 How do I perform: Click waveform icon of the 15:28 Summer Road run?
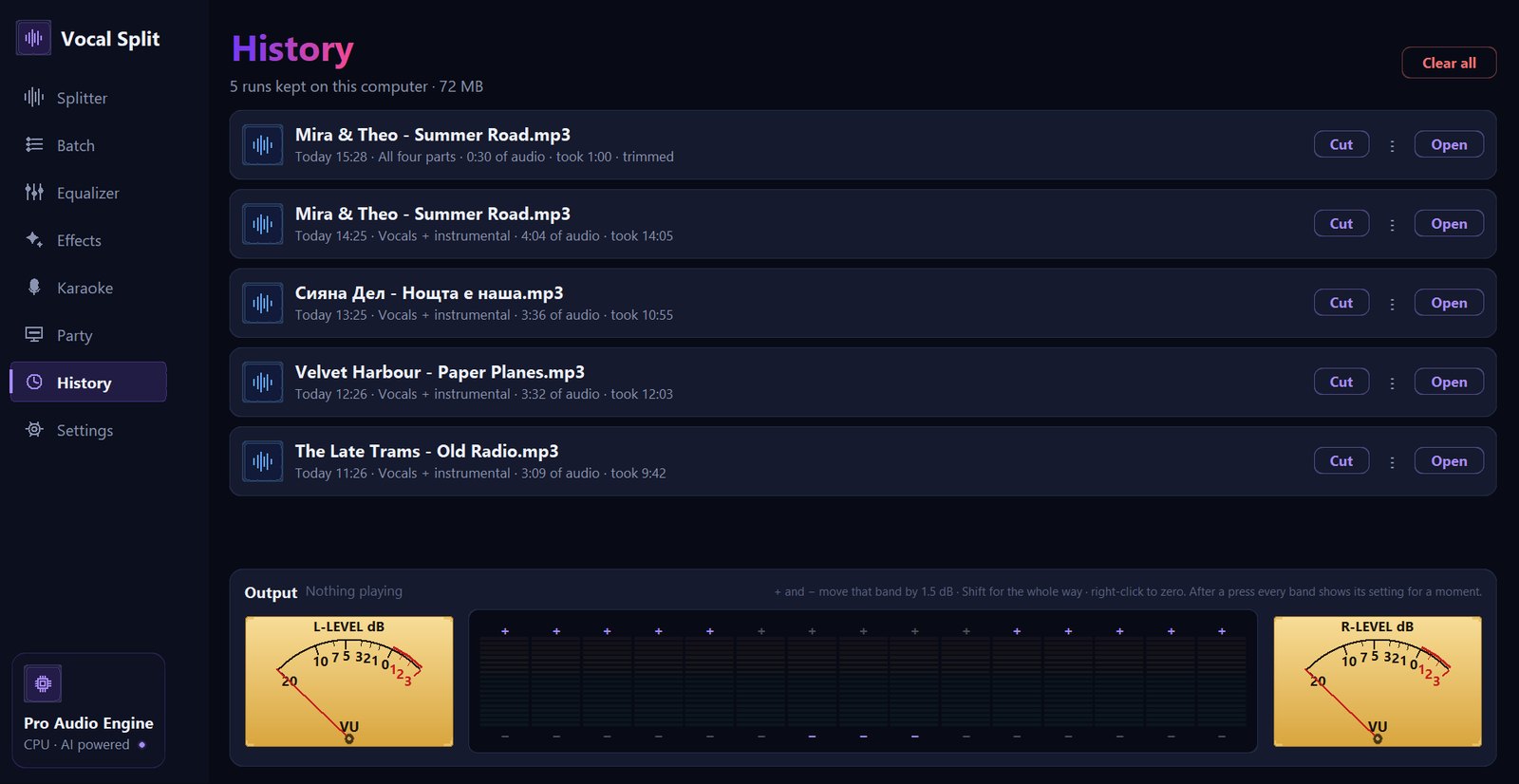coord(263,145)
